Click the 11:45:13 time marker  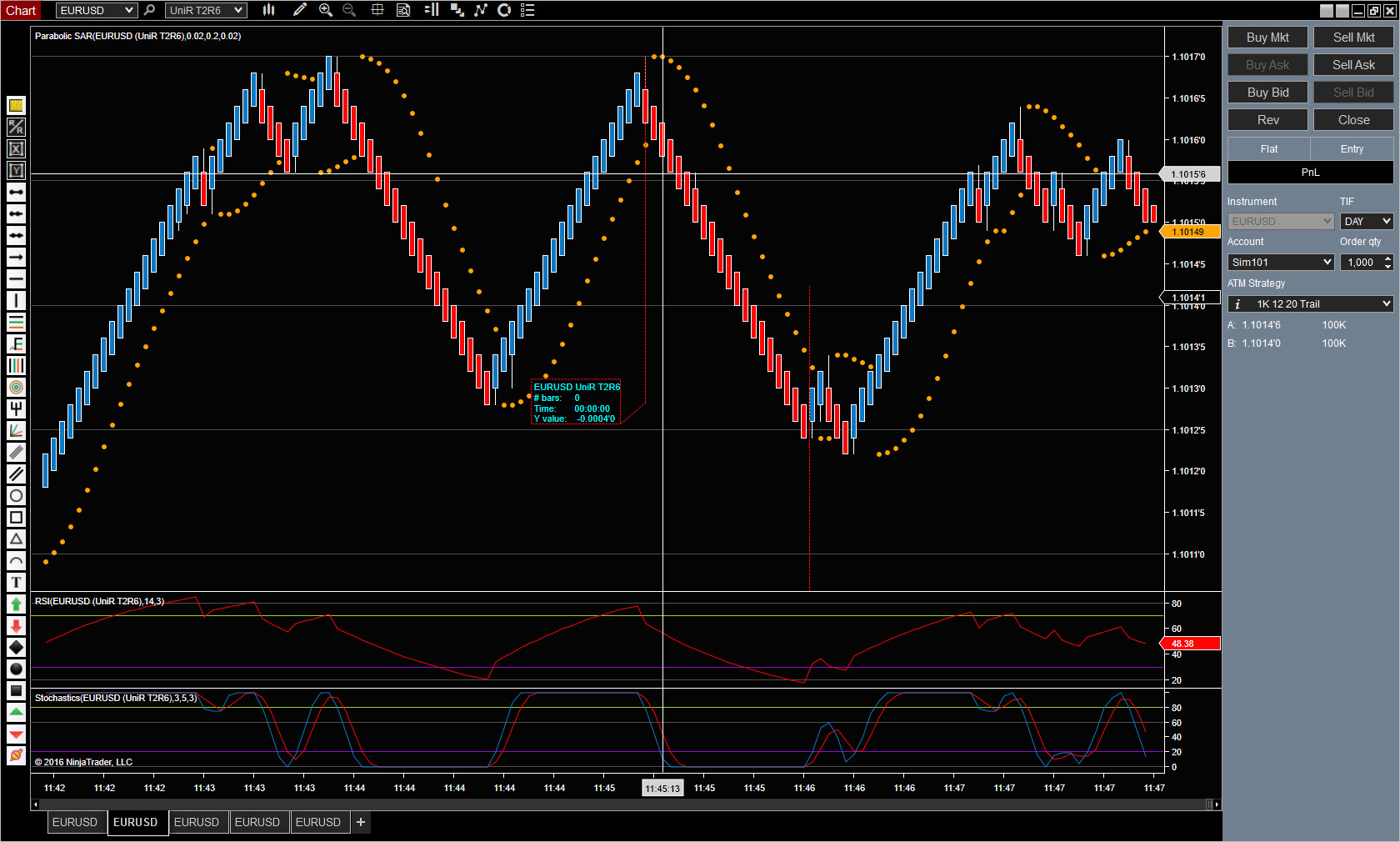pyautogui.click(x=662, y=788)
